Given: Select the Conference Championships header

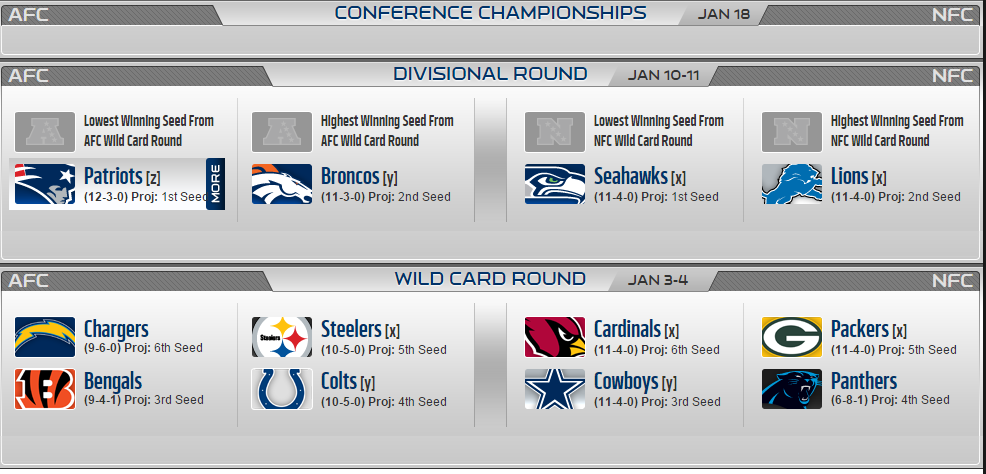Looking at the screenshot, I should pyautogui.click(x=490, y=13).
